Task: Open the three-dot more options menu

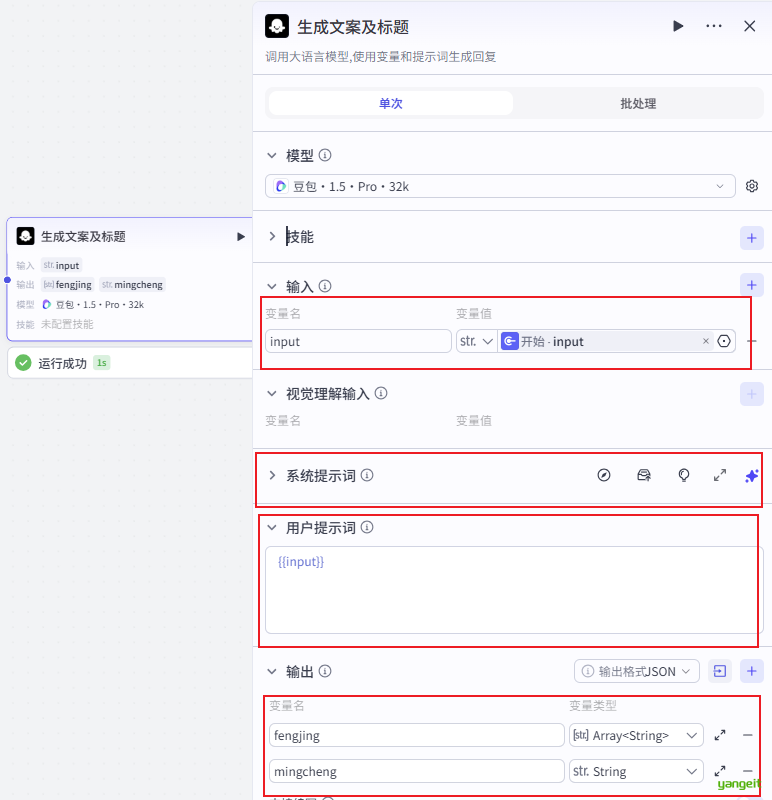Action: (713, 26)
